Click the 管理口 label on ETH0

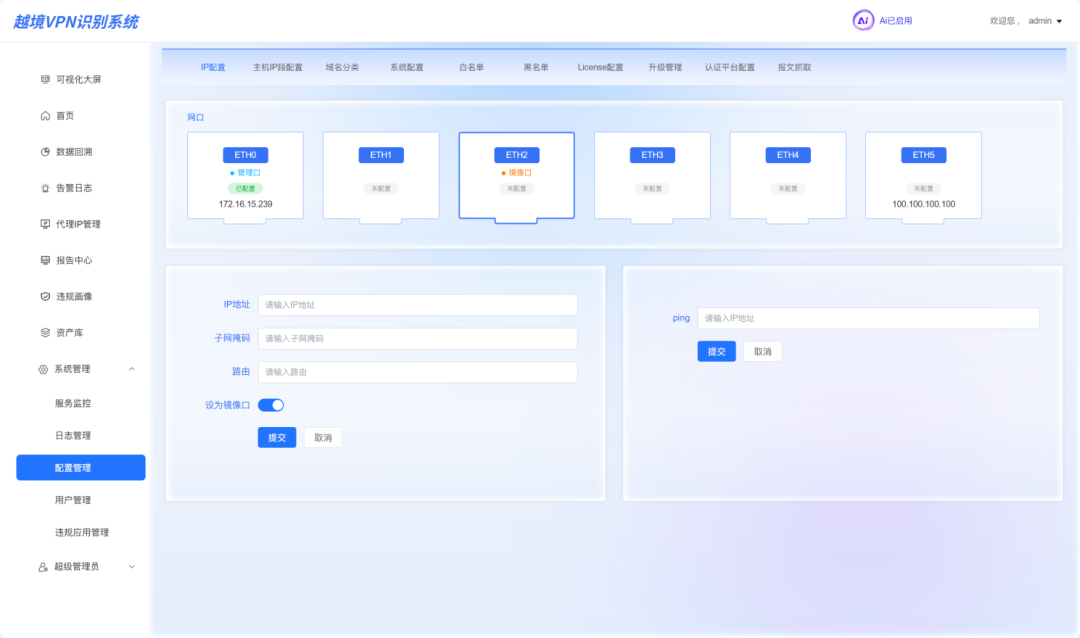pos(249,173)
